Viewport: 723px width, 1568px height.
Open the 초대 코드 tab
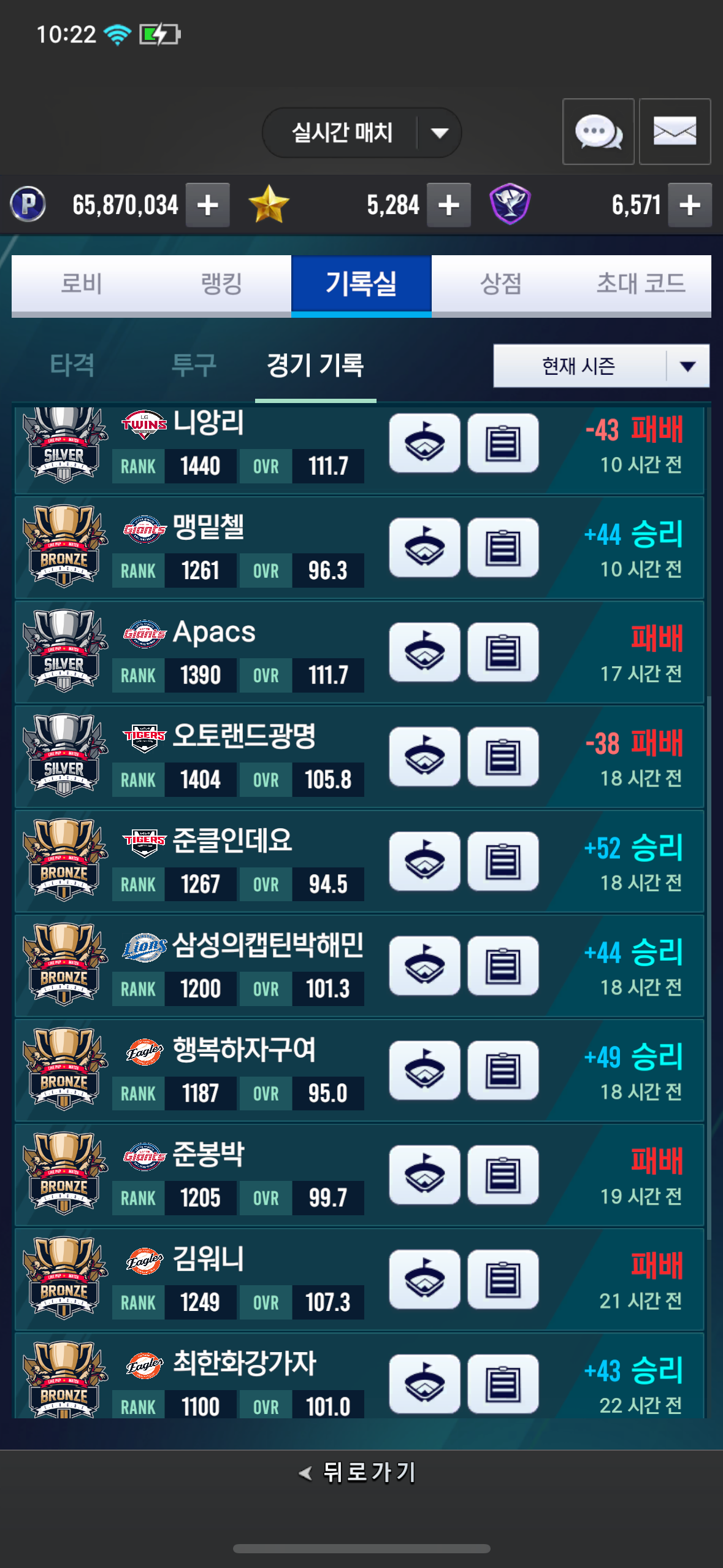641,284
